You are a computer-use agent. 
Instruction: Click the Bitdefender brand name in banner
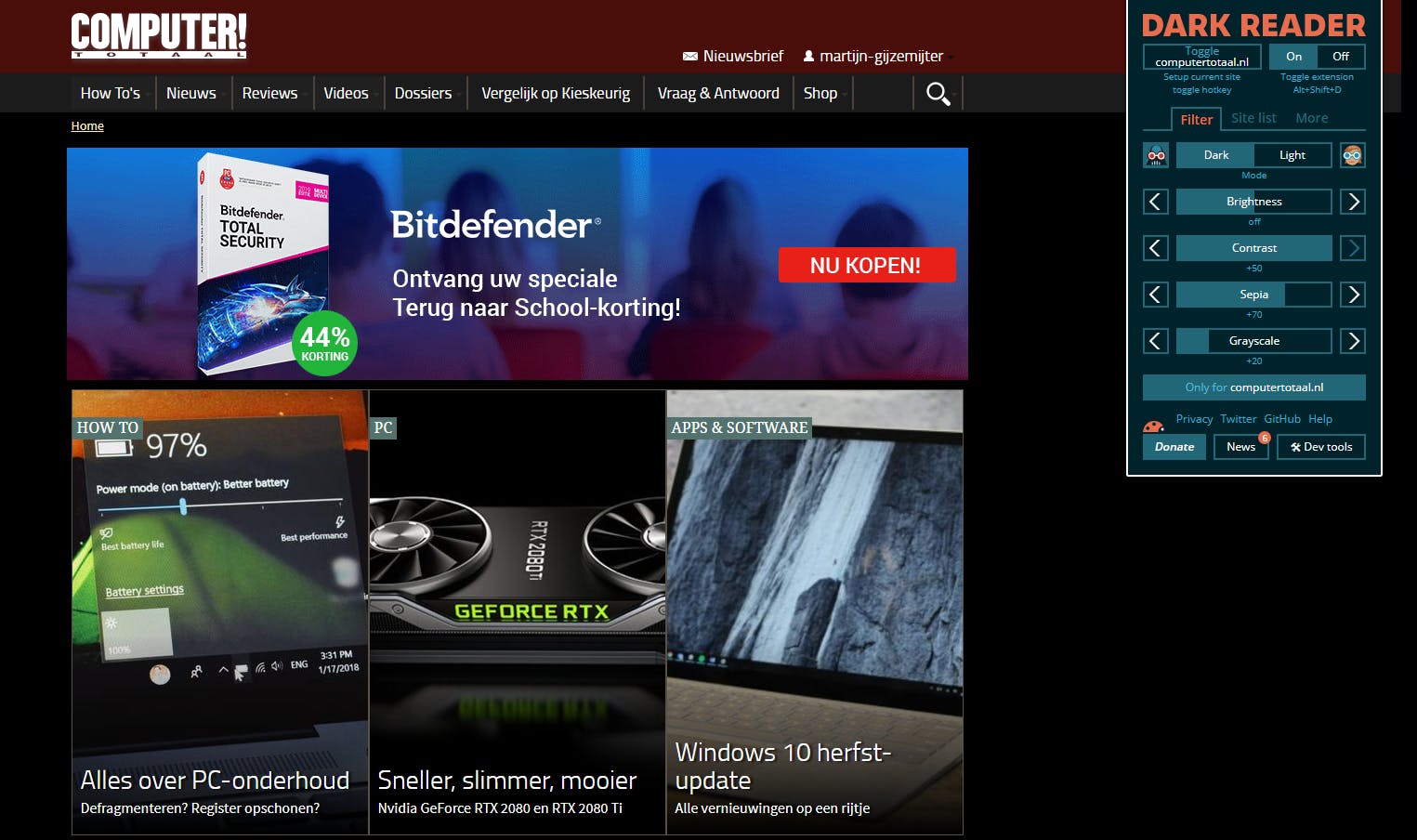[496, 225]
